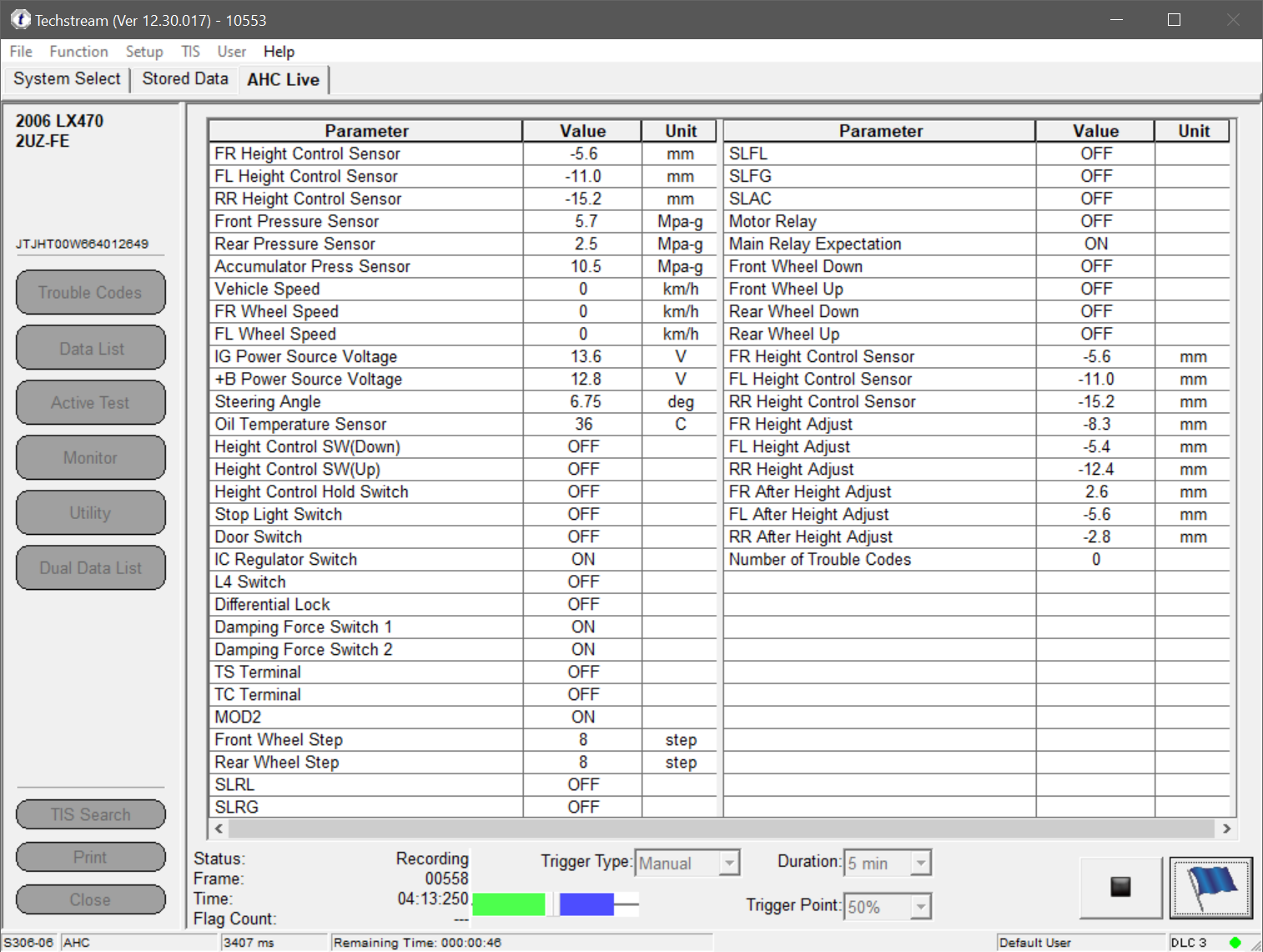1263x952 pixels.
Task: Minimize the Techstream window
Action: click(1116, 19)
